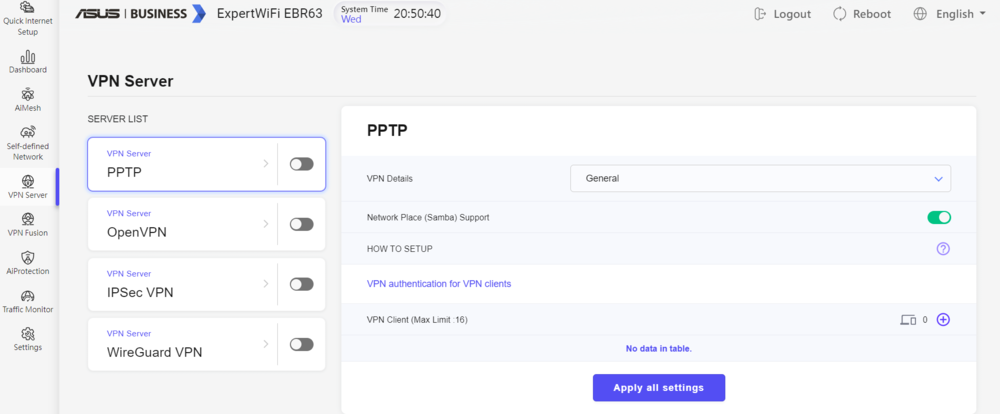Open the Settings gear icon
The width and height of the screenshot is (1000, 414).
28,334
